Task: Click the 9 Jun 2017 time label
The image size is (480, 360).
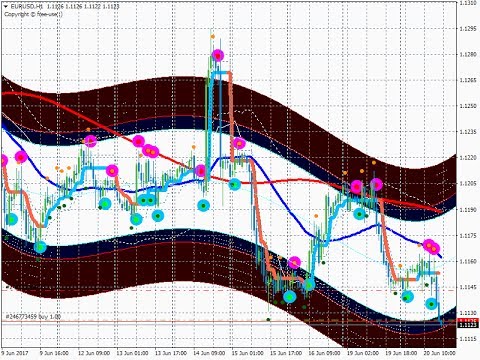Action: [15, 353]
